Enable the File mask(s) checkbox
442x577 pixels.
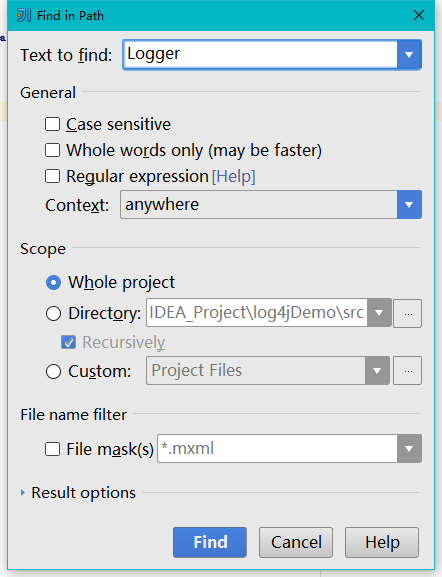point(52,449)
